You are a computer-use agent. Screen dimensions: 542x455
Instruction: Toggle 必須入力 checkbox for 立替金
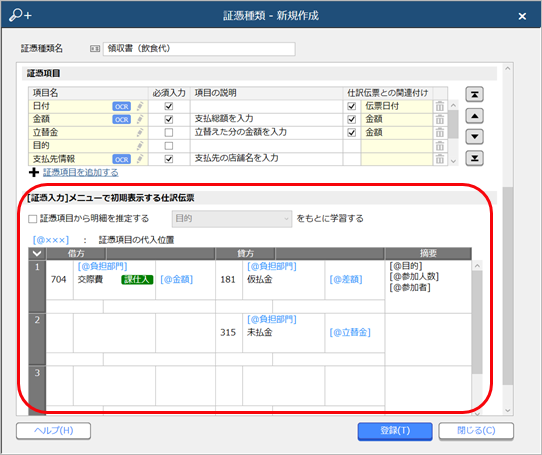pos(169,133)
